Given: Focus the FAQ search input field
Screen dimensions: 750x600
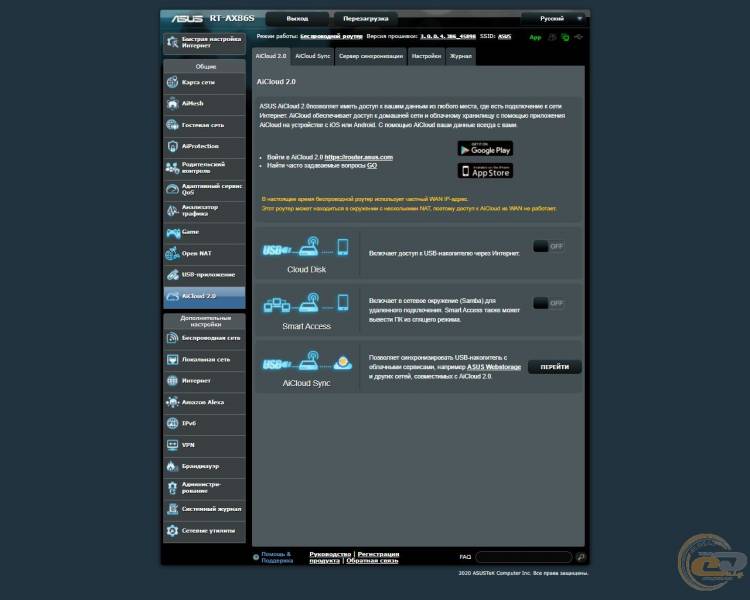Looking at the screenshot, I should pos(524,557).
